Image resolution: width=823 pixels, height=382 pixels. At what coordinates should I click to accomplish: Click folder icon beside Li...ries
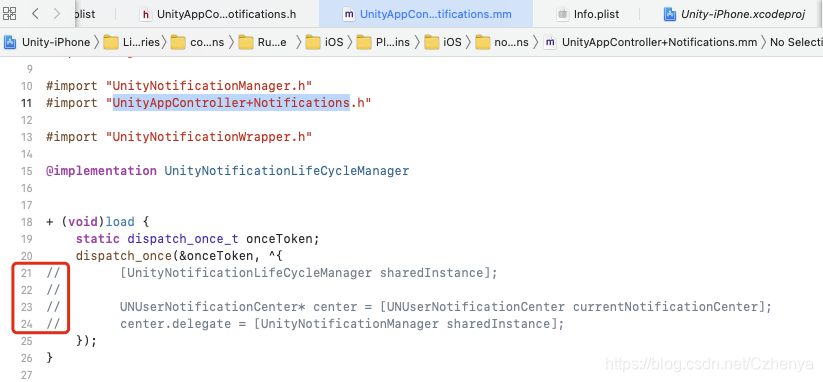coord(111,42)
